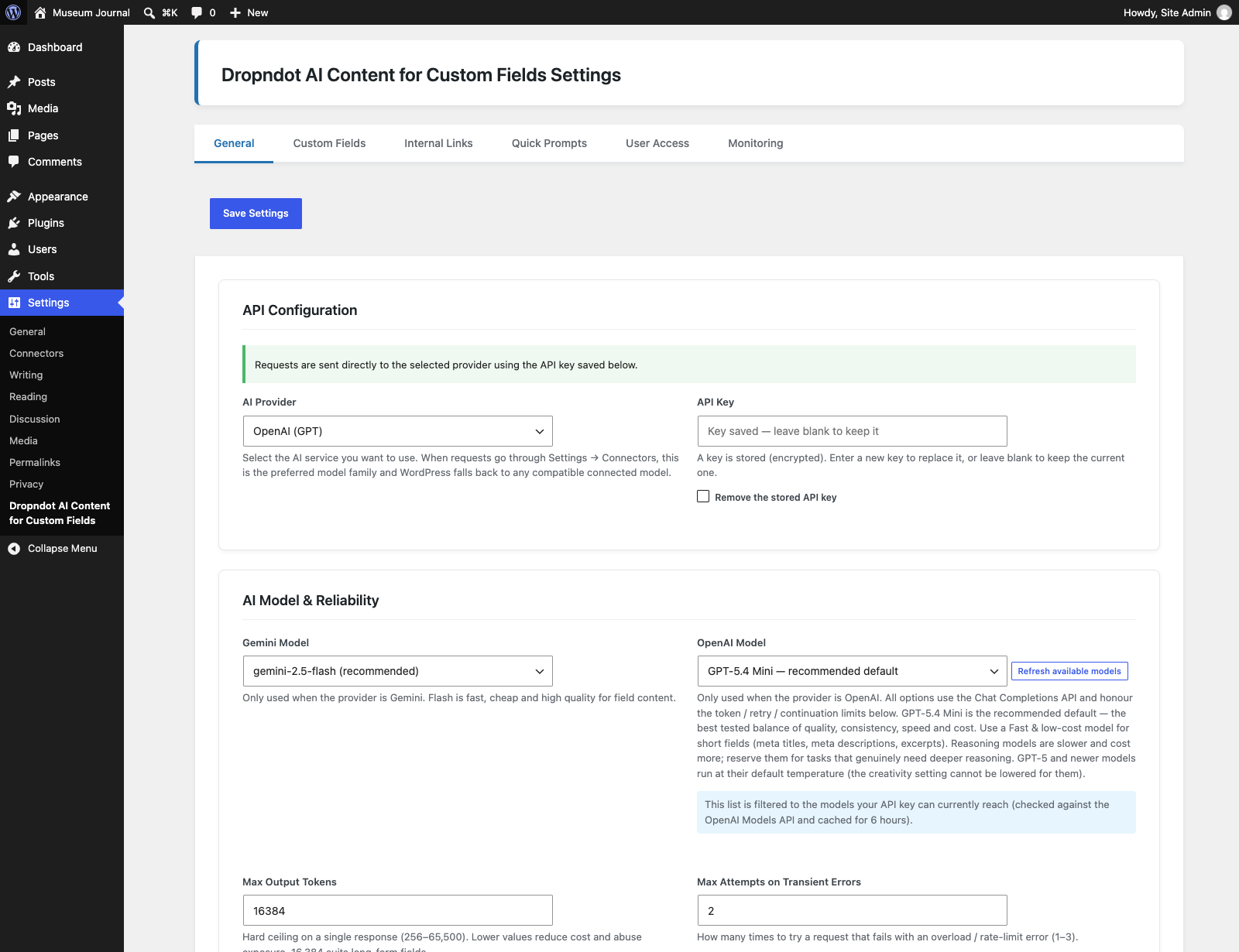1239x952 pixels.
Task: Tick Remove the stored API key checkbox
Action: [703, 496]
